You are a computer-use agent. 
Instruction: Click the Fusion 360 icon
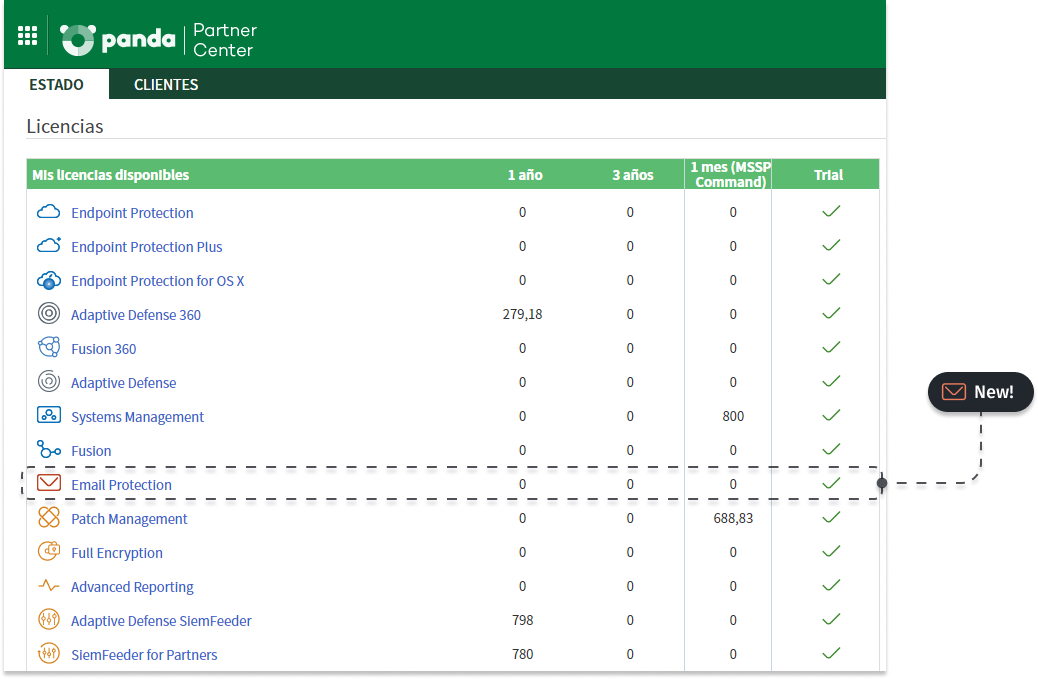coord(48,347)
